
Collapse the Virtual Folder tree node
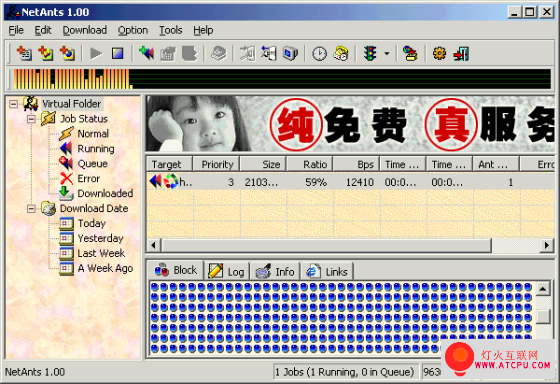[14, 104]
